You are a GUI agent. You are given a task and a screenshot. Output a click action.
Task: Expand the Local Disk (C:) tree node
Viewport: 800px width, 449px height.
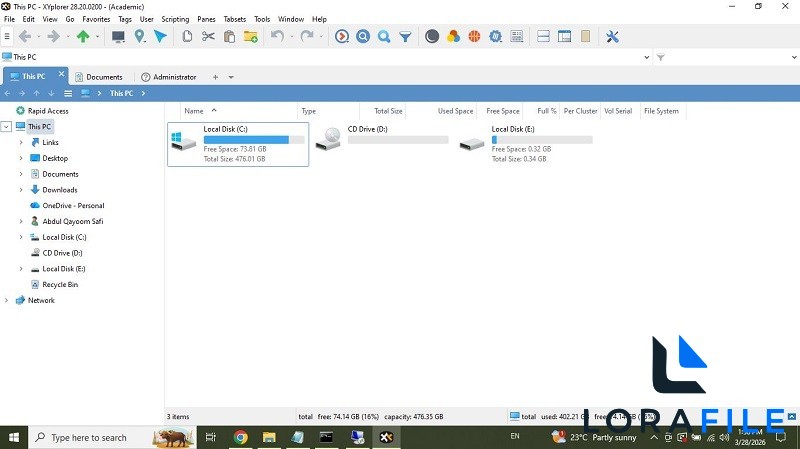21,237
